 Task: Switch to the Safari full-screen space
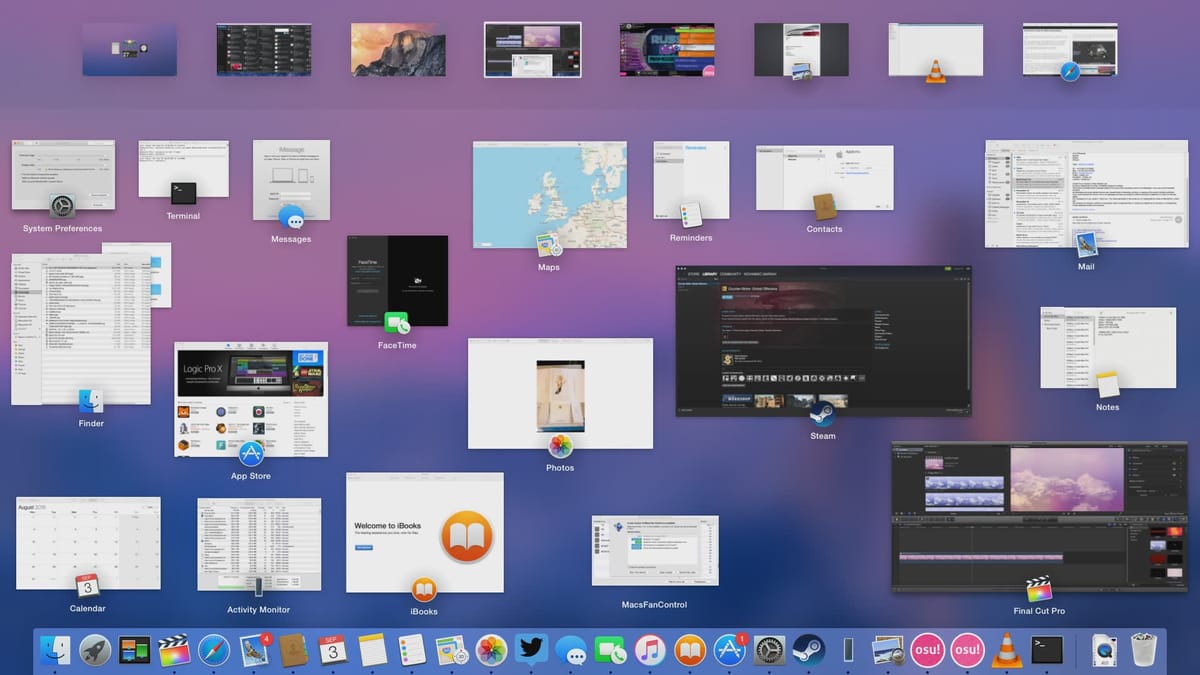[1069, 50]
